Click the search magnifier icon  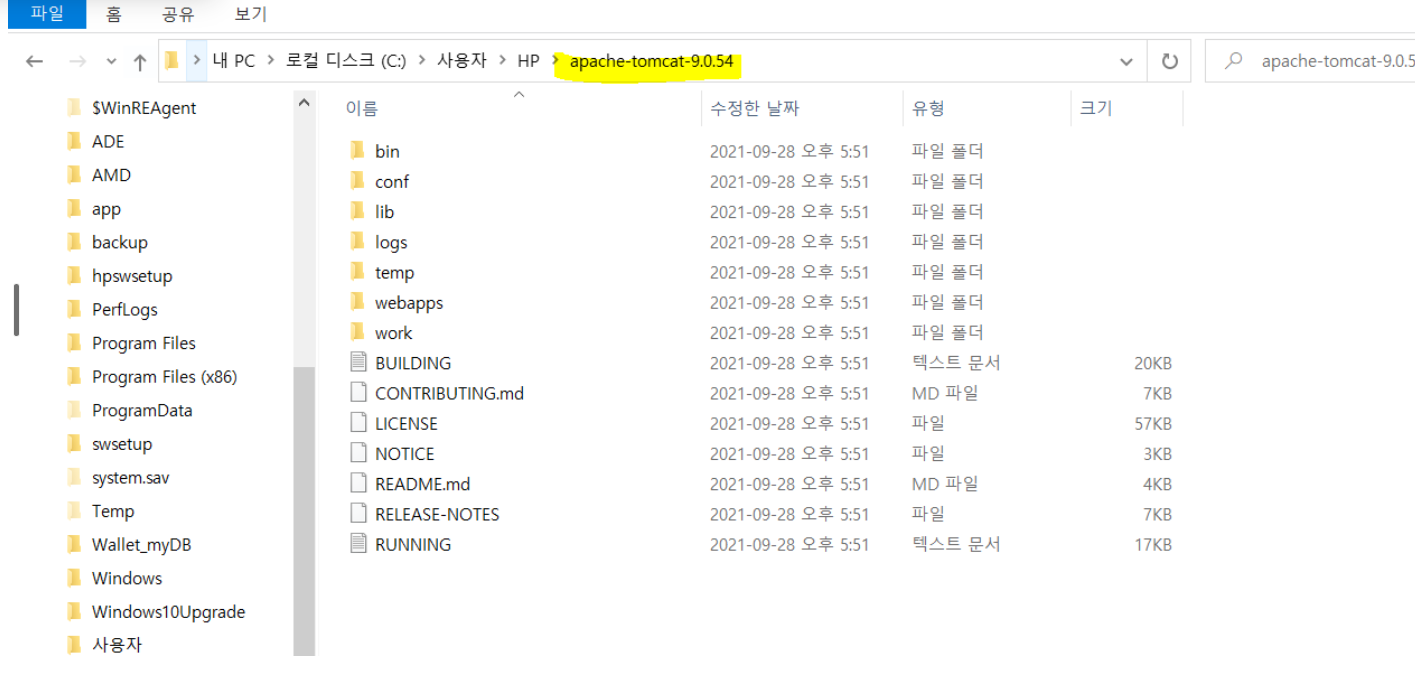tap(1235, 62)
